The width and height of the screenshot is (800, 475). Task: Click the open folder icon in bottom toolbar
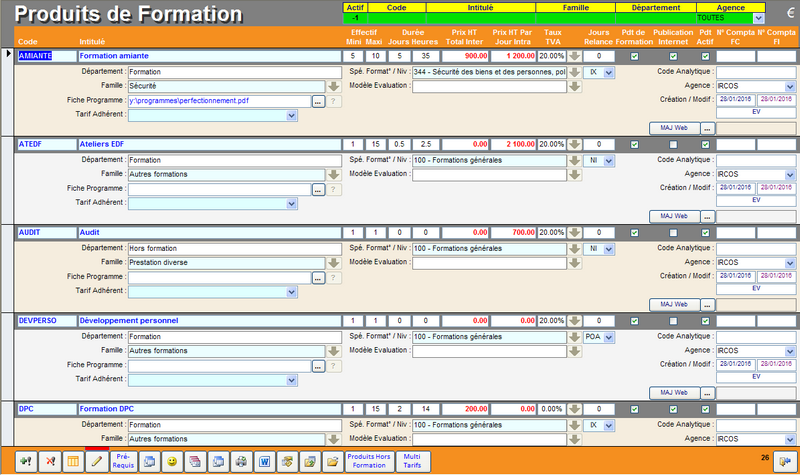click(331, 462)
